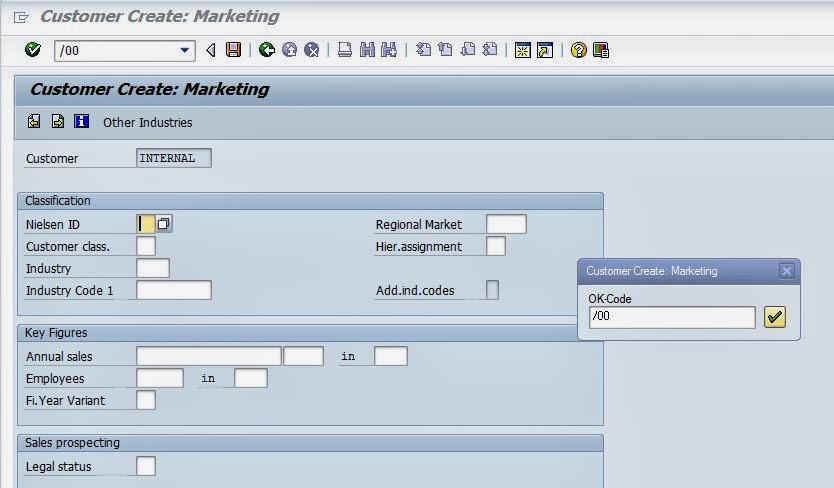The height and width of the screenshot is (488, 834).
Task: Click the Save floppy disk icon
Action: pyautogui.click(x=233, y=50)
